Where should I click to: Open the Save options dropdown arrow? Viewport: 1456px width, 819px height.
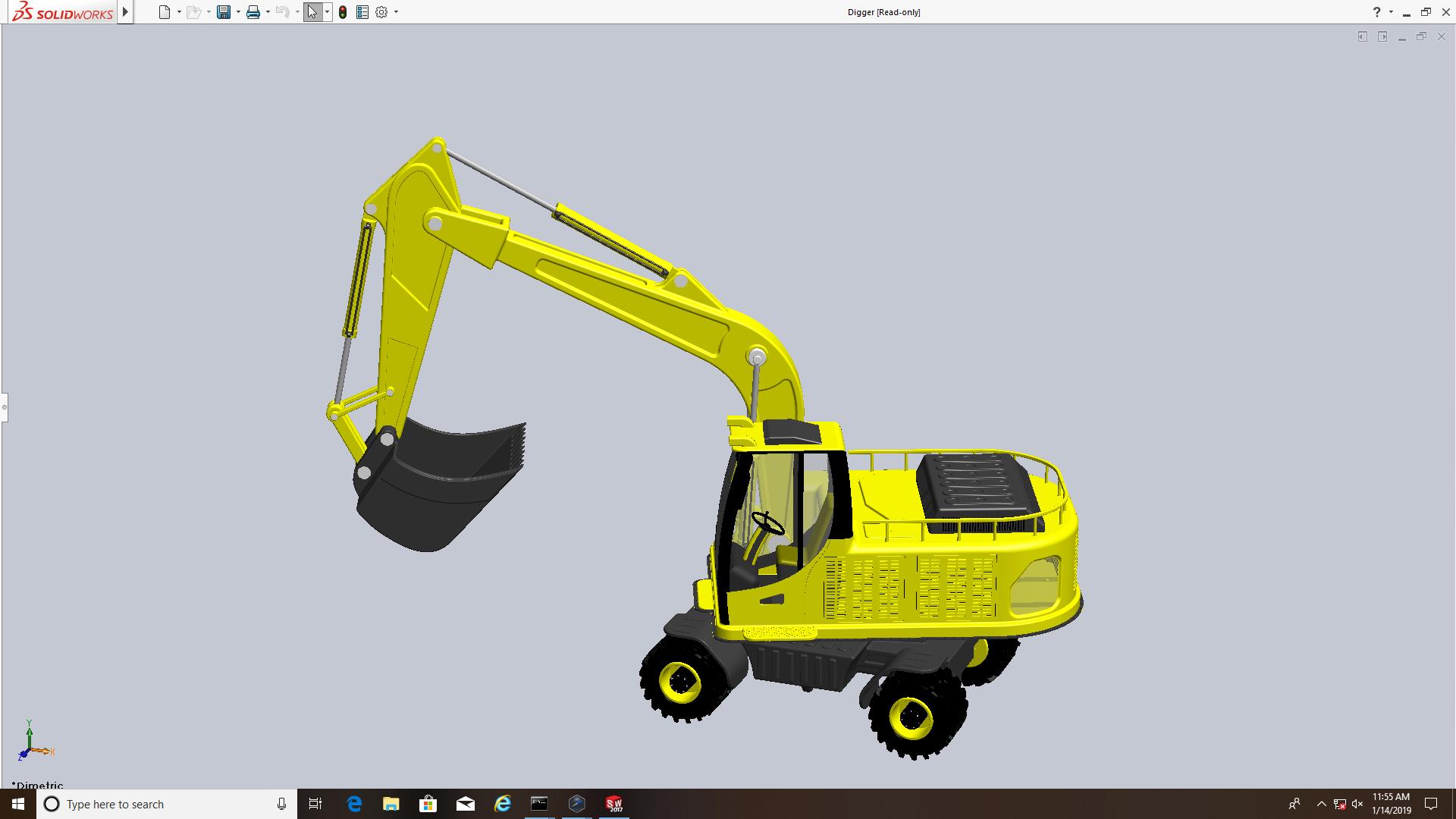coord(238,12)
